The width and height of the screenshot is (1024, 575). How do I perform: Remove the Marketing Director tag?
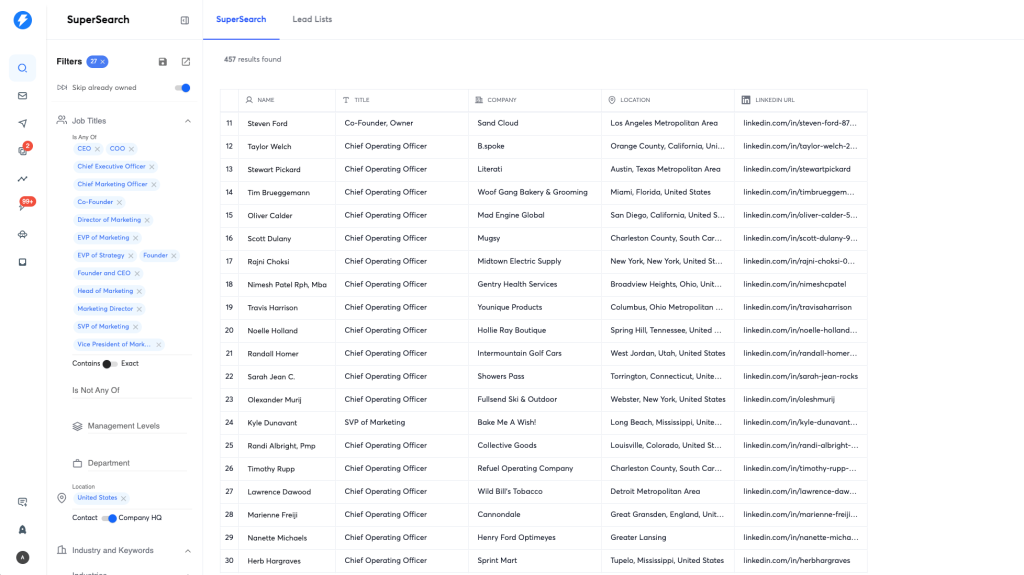pos(139,309)
